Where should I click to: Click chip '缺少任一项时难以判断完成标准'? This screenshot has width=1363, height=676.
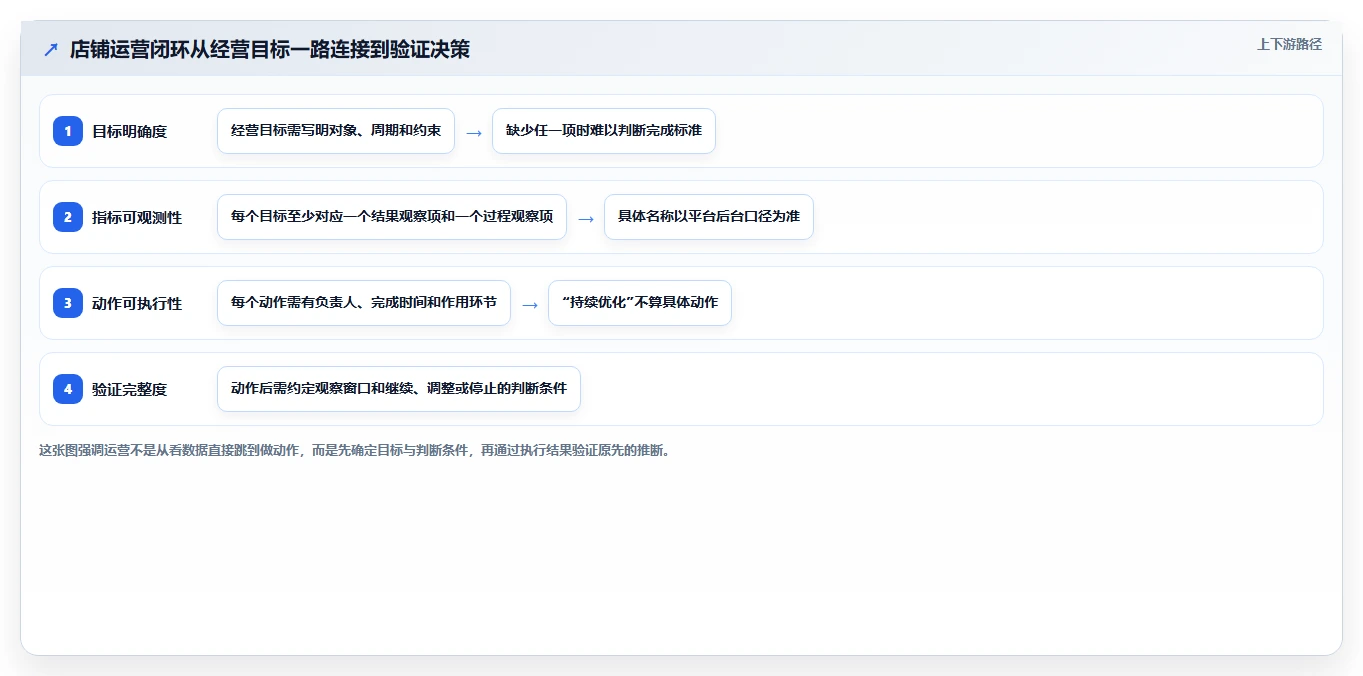pos(604,131)
